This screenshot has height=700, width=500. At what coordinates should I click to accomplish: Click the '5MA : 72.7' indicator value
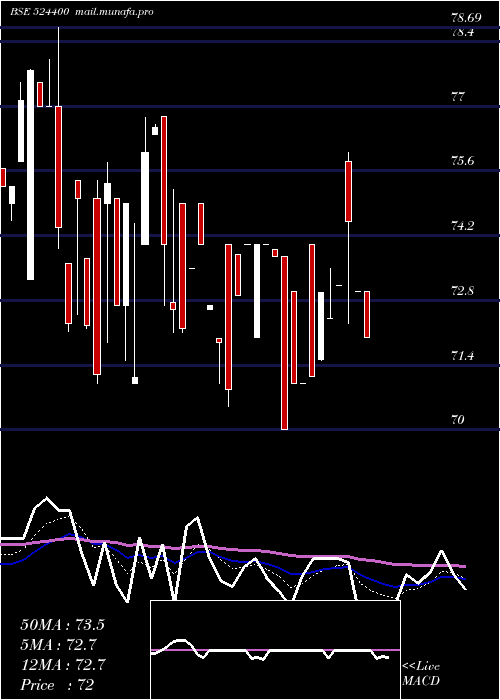[59, 645]
